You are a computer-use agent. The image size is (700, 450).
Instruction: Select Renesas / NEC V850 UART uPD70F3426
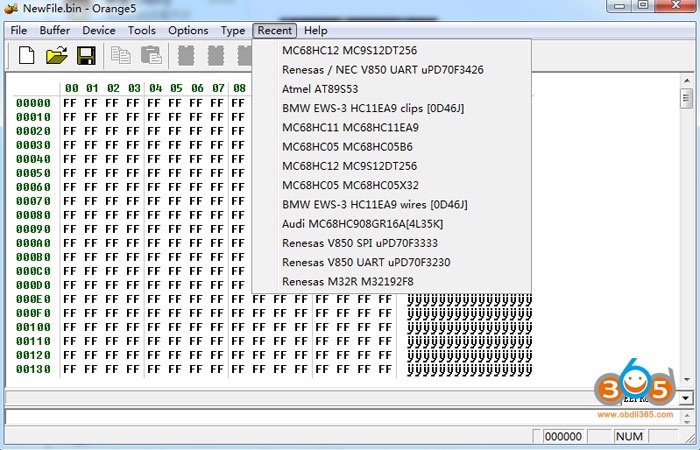point(392,69)
